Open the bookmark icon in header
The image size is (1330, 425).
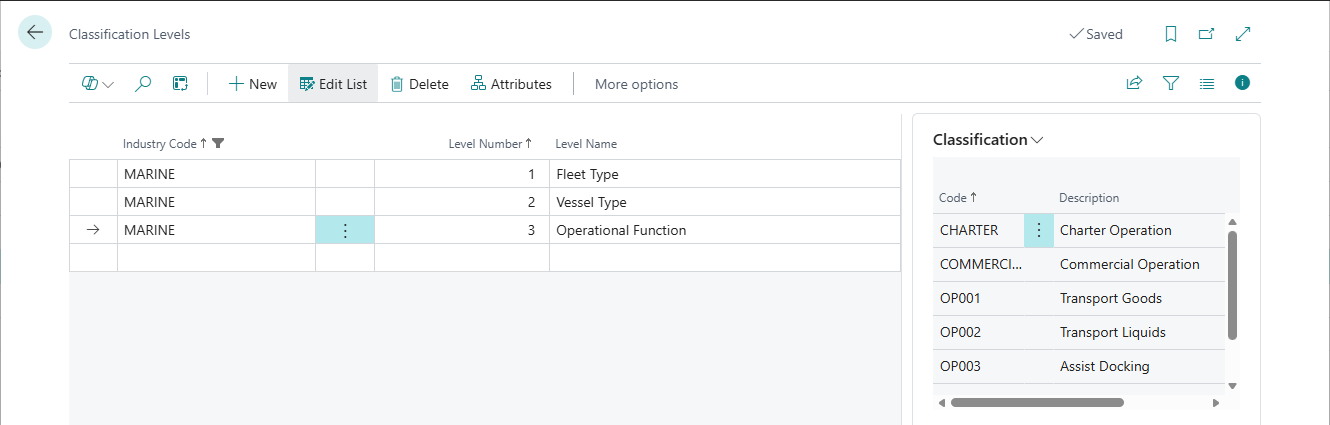click(1171, 34)
